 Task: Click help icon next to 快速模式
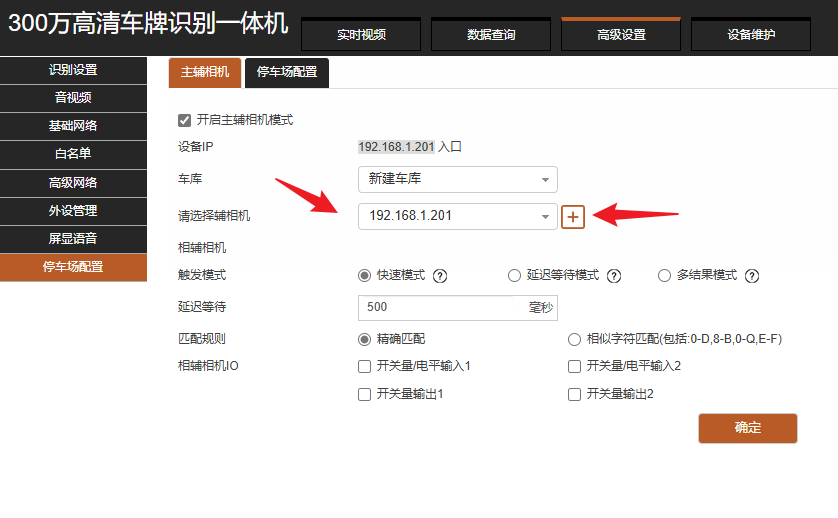pyautogui.click(x=439, y=276)
